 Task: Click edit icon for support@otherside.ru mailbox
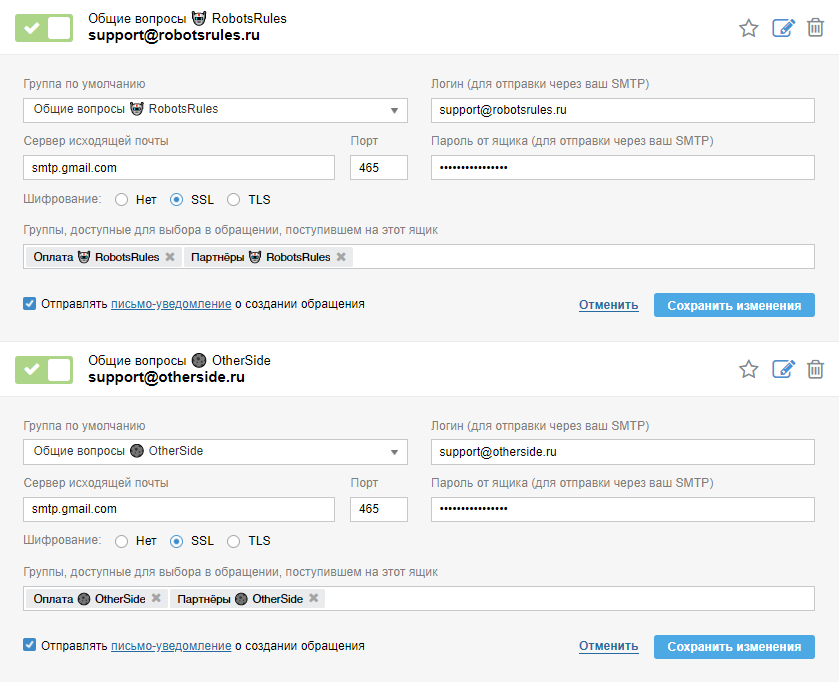pos(783,370)
